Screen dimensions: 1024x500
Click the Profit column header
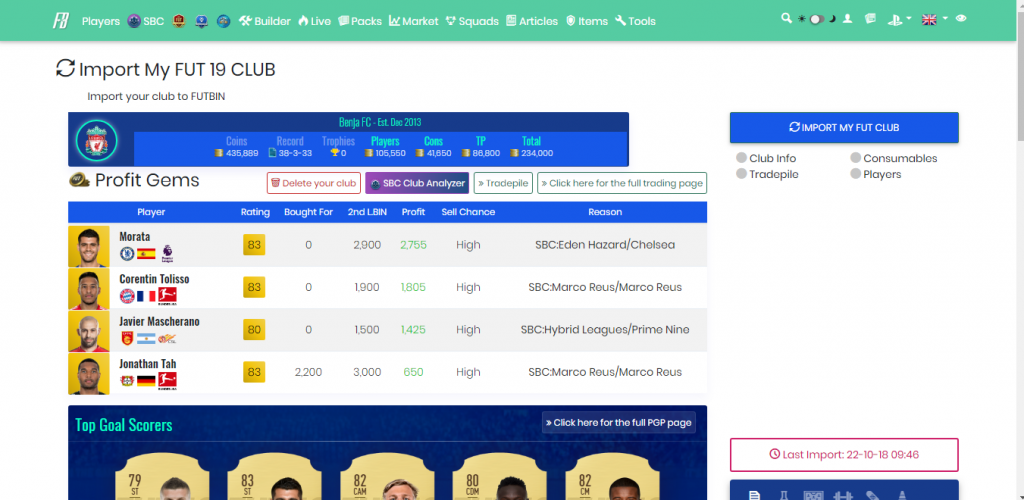413,212
